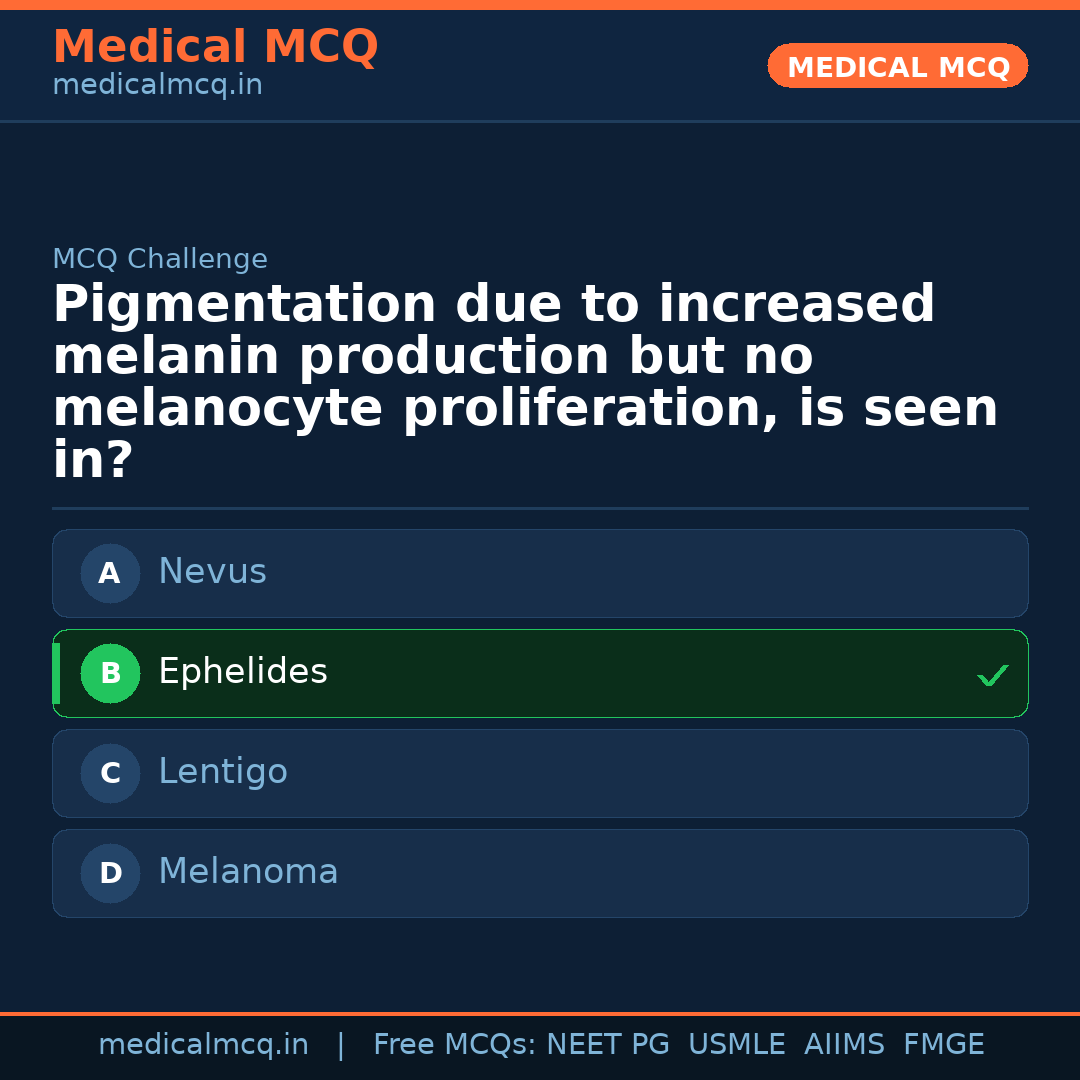The width and height of the screenshot is (1080, 1080).
Task: Click AIIMS in the footer
Action: [x=844, y=1045]
